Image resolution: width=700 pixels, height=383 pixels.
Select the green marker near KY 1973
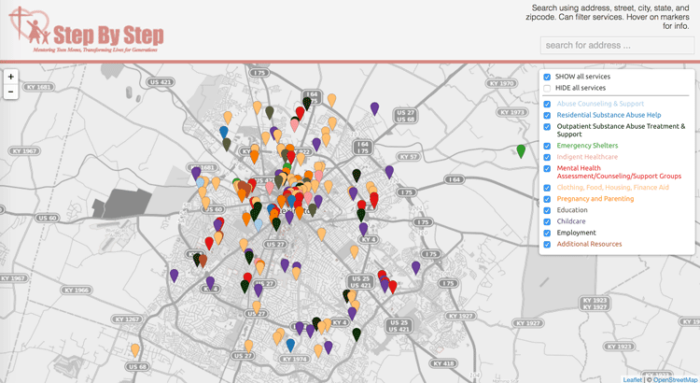(x=521, y=151)
